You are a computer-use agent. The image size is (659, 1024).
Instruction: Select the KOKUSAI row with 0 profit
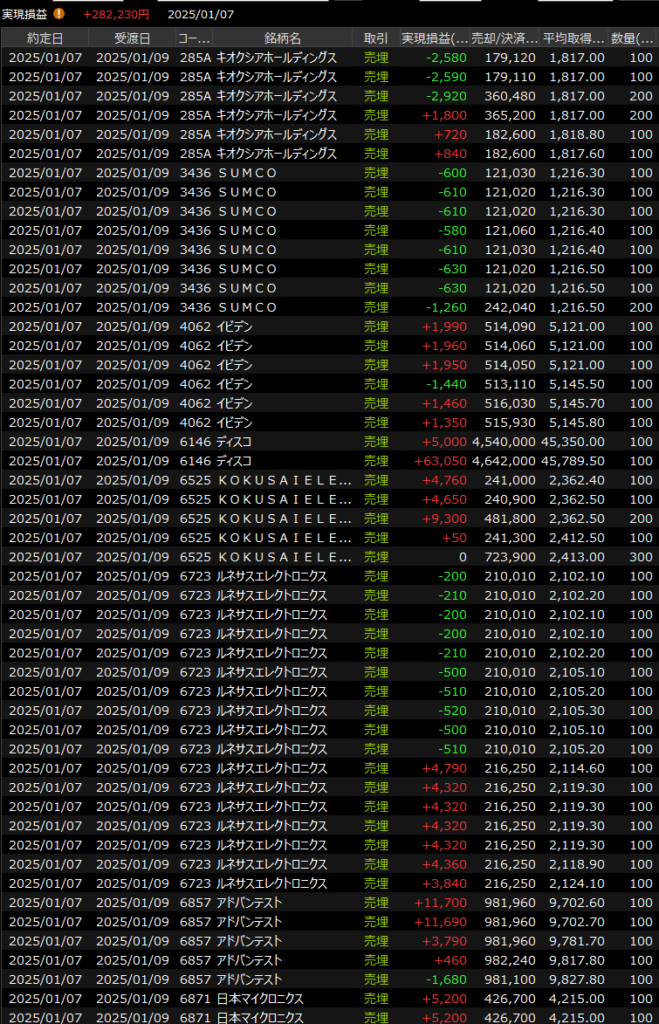[330, 557]
